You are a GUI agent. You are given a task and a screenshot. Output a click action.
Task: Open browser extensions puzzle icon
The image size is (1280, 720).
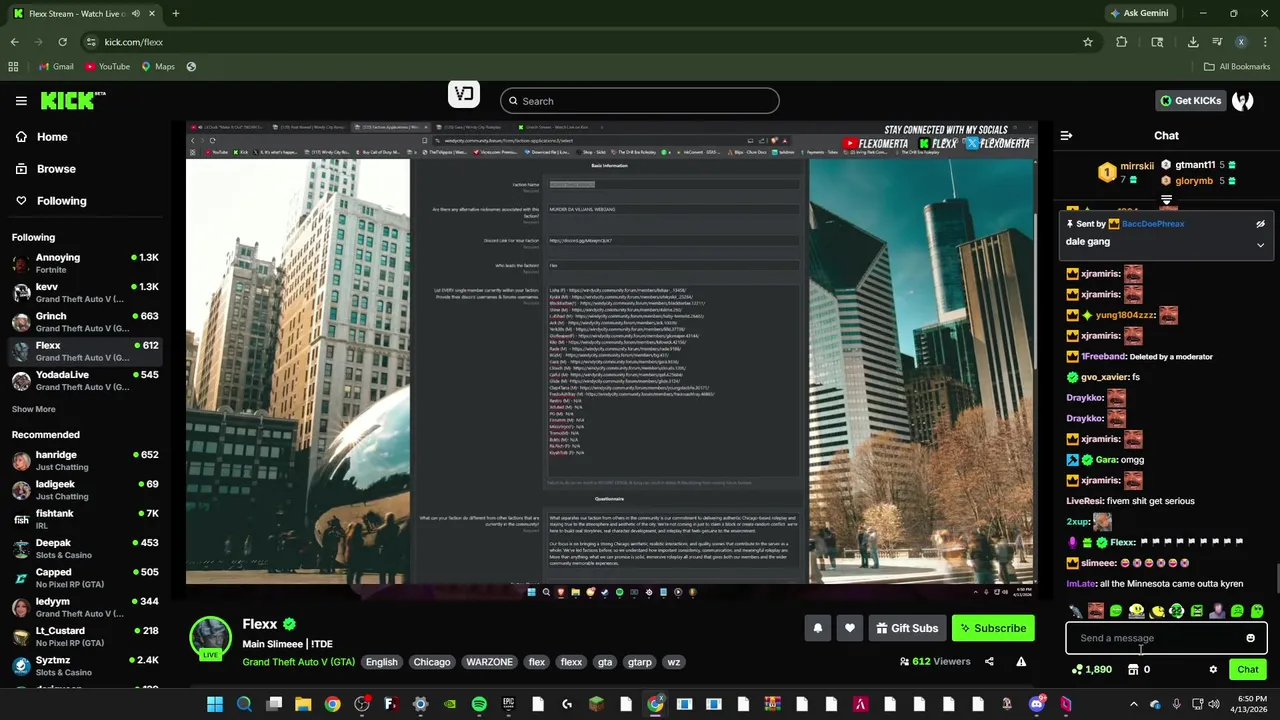coord(1121,42)
